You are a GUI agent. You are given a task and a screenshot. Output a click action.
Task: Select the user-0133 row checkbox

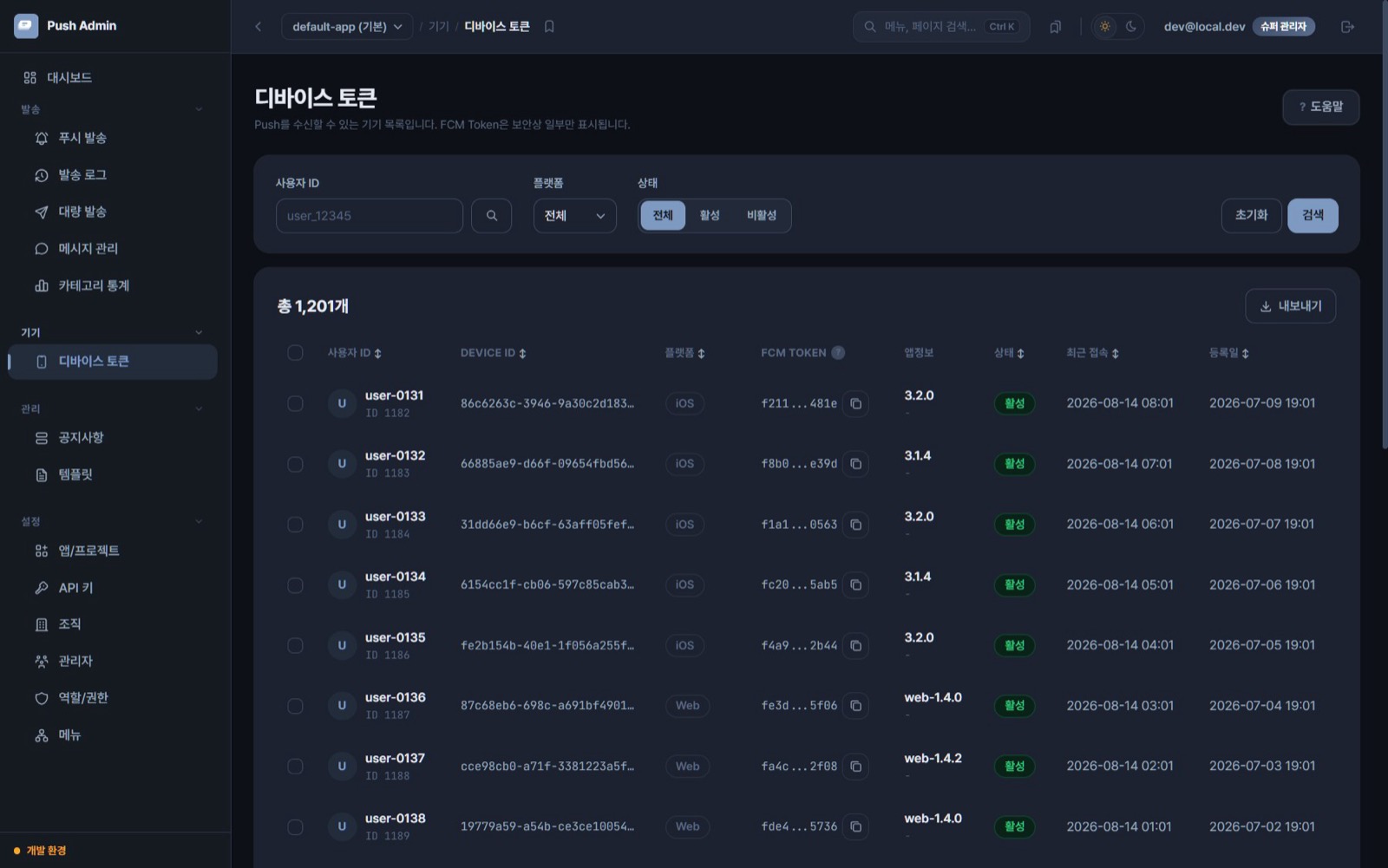pyautogui.click(x=295, y=525)
